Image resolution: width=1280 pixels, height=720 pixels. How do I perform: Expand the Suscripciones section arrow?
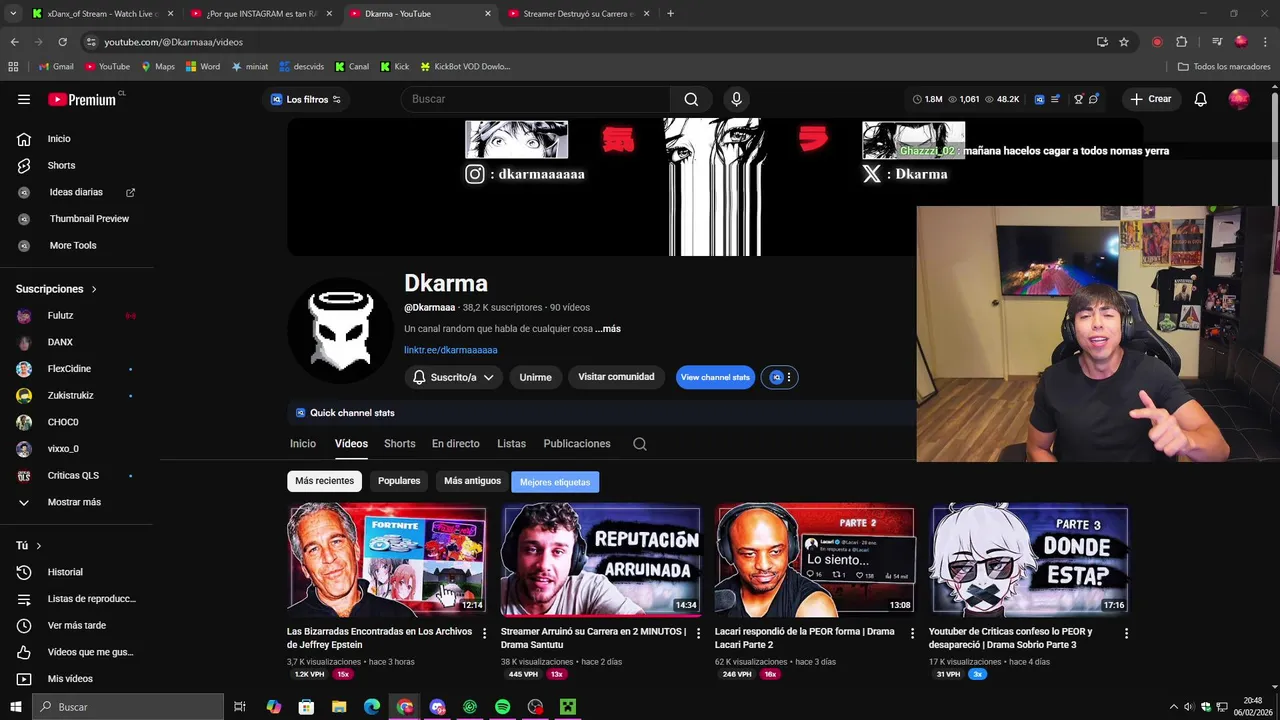point(94,289)
